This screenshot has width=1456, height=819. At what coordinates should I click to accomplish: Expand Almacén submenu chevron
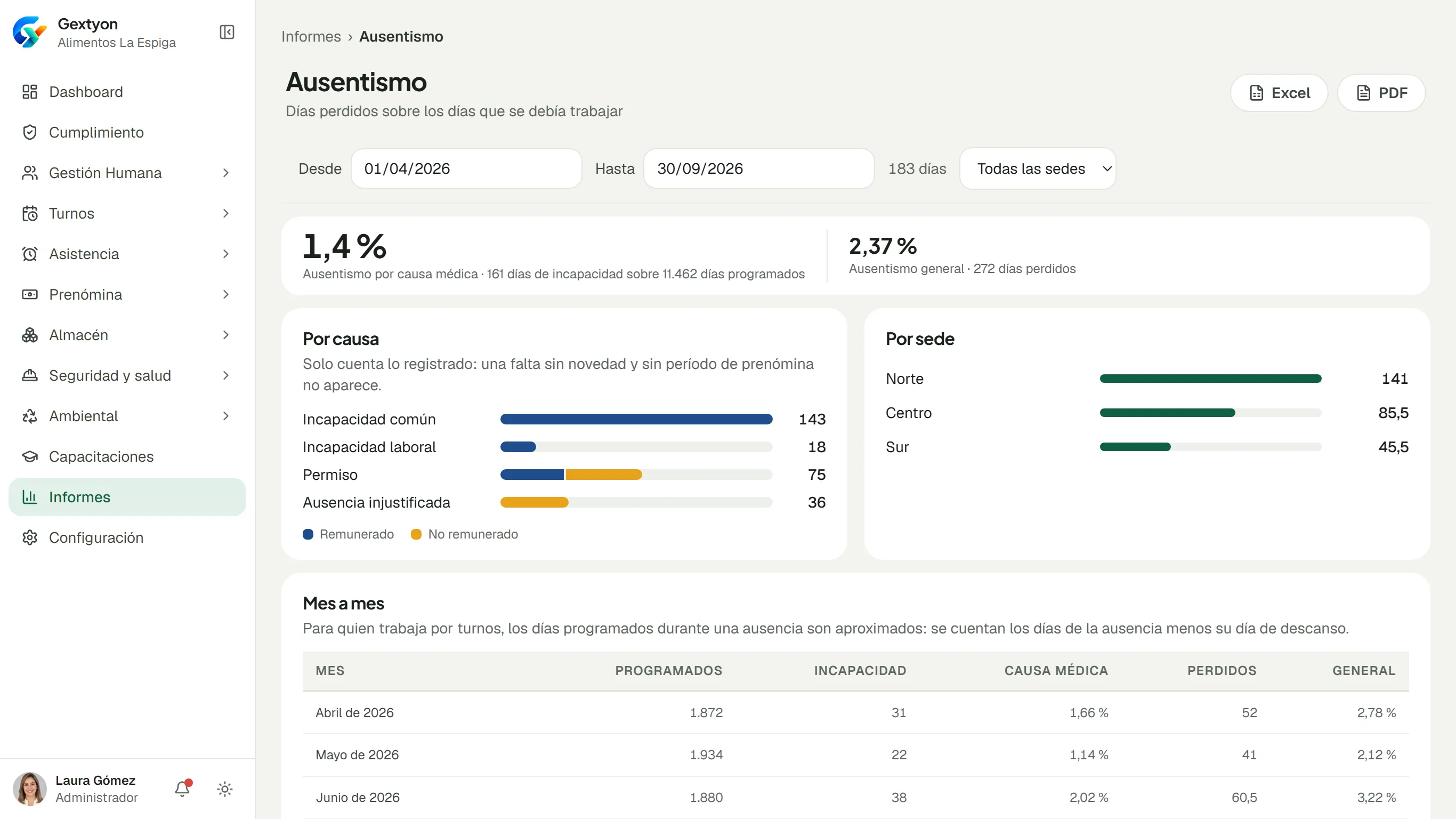[225, 335]
